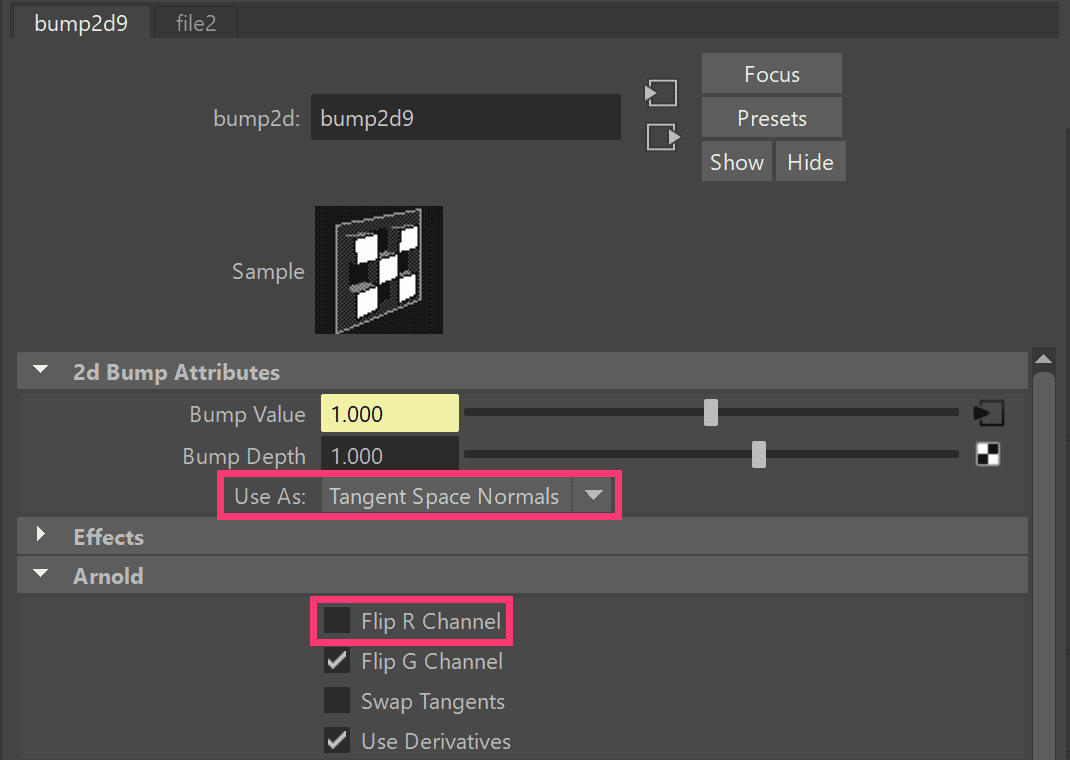Open the Use As dropdown
Image resolution: width=1070 pixels, height=760 pixels.
593,495
